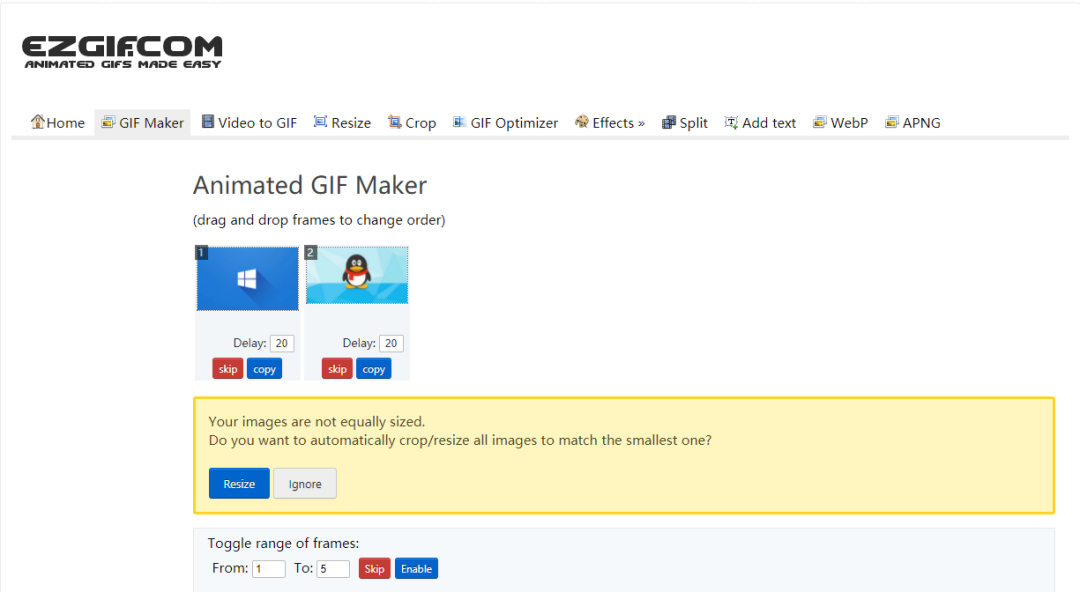Open the Split menu label
Image resolution: width=1080 pixels, height=592 pixels.
click(x=694, y=123)
